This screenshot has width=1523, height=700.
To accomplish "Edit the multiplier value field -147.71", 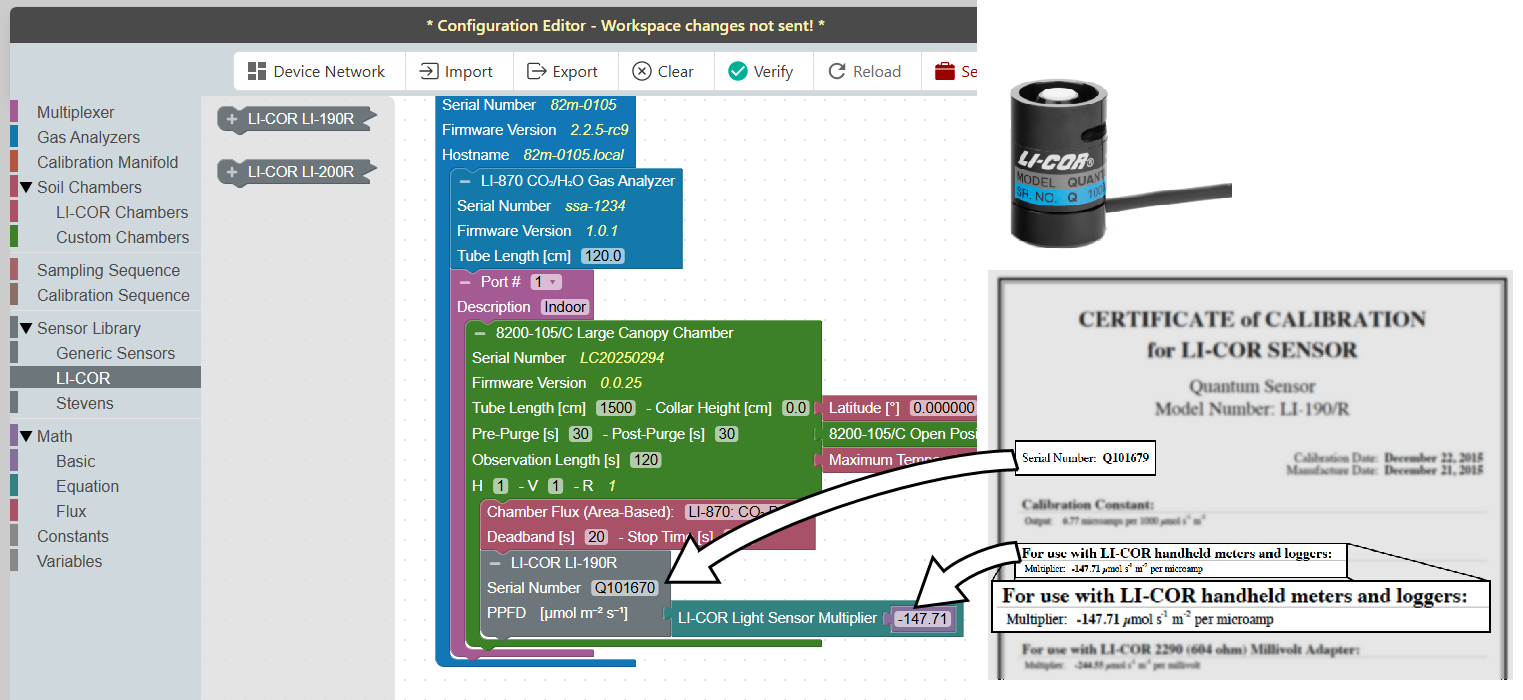I will point(922,619).
